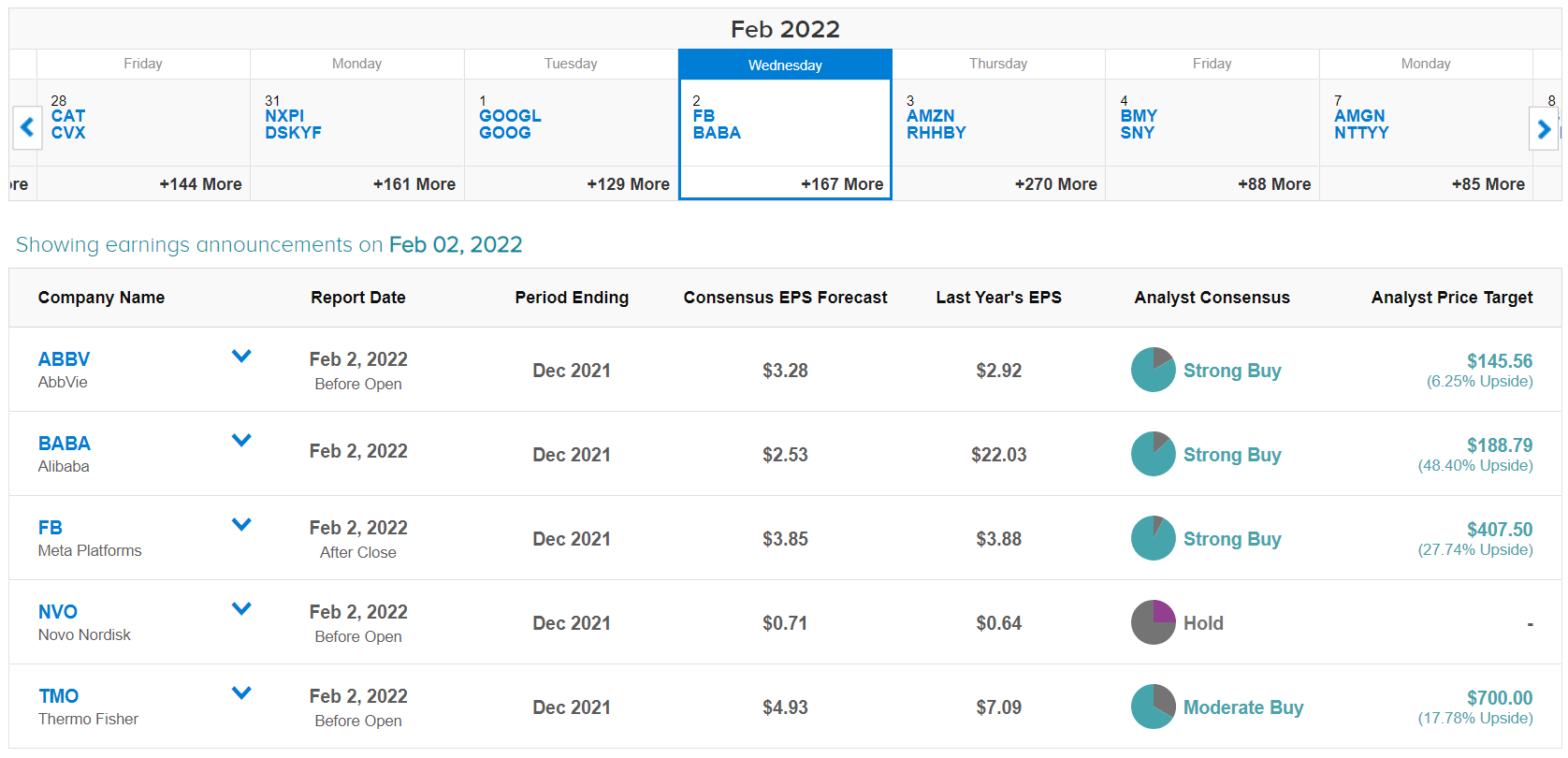
Task: Go to next week with right arrow
Action: [x=1544, y=127]
